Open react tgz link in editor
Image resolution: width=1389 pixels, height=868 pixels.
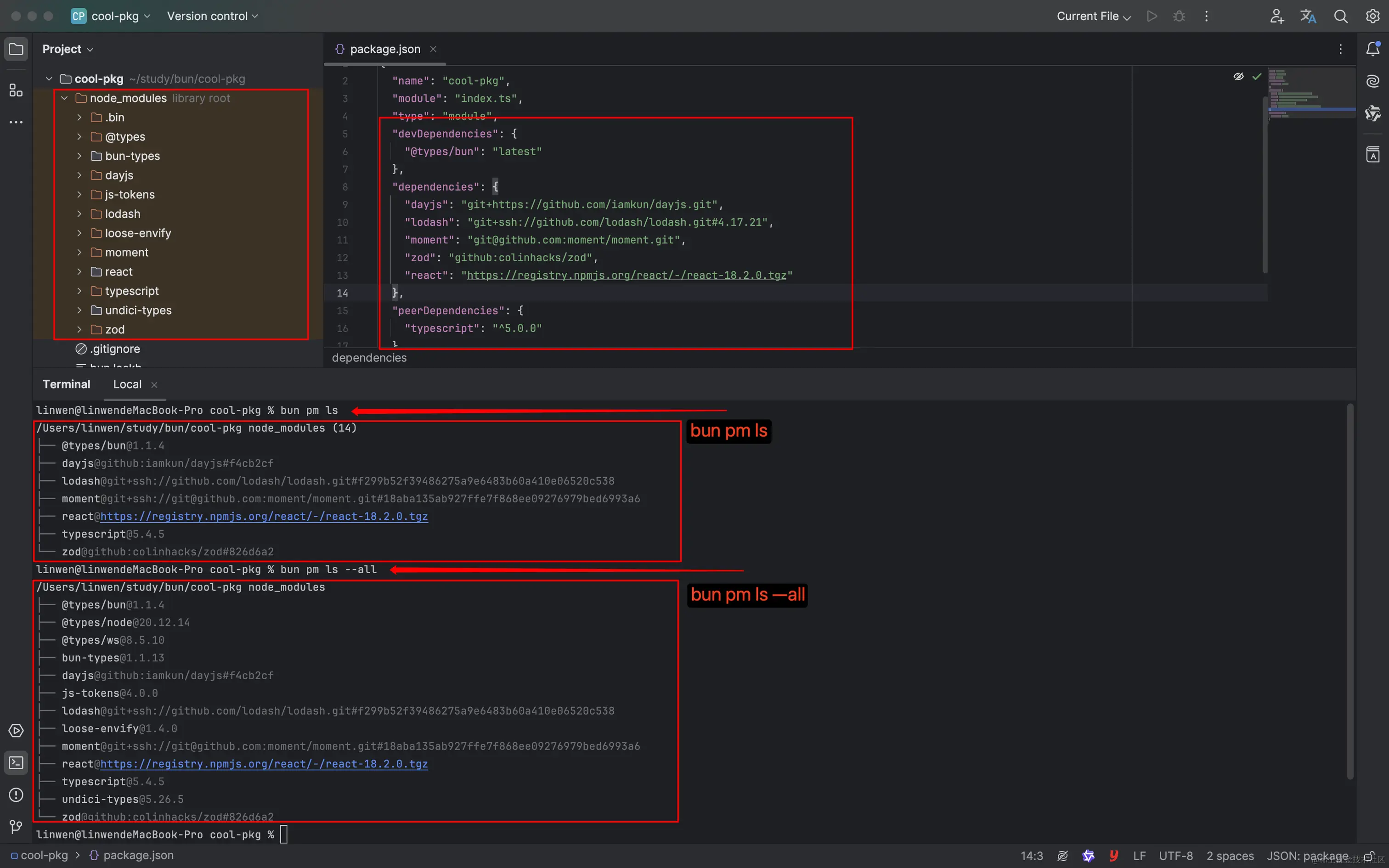click(x=627, y=275)
